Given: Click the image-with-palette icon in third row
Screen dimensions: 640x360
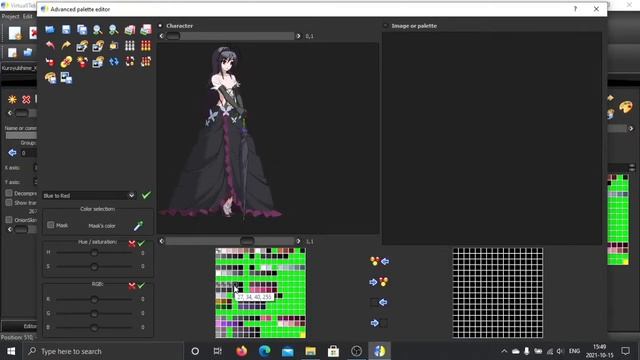Looking at the screenshot, I should (x=98, y=62).
